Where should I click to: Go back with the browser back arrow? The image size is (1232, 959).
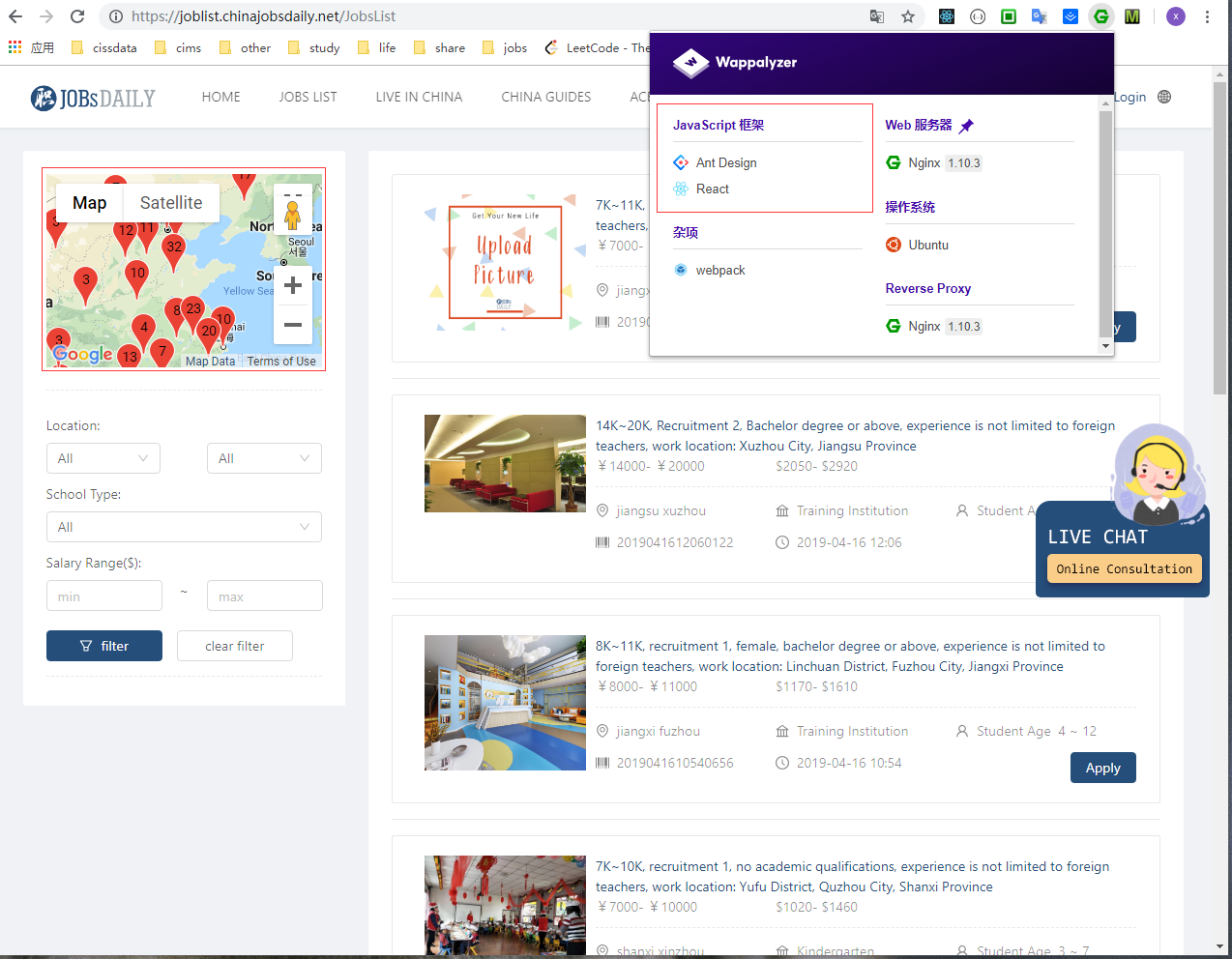pos(15,16)
